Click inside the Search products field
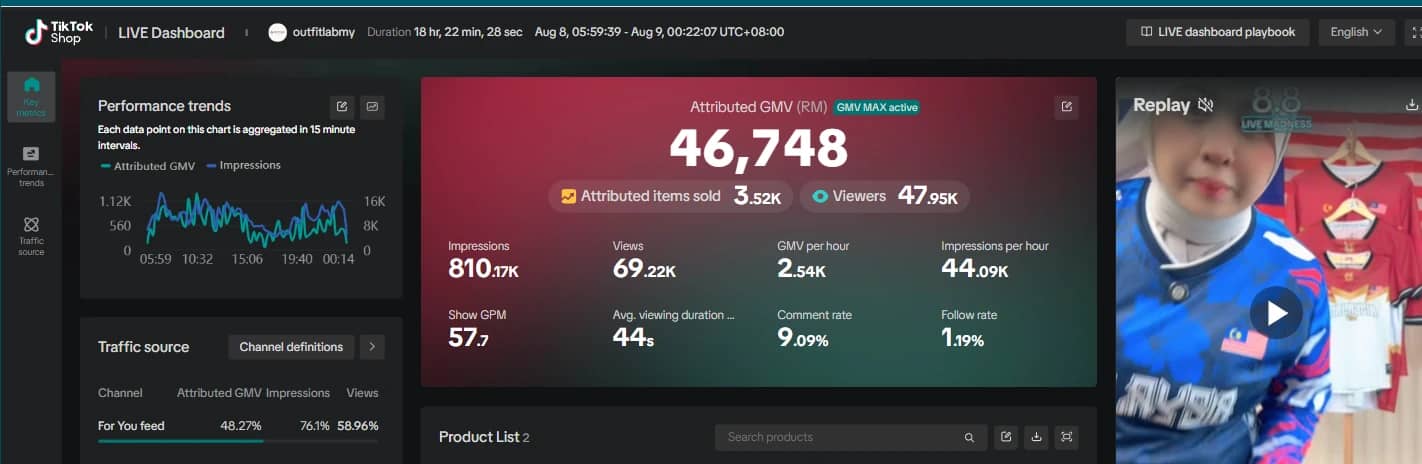 850,437
